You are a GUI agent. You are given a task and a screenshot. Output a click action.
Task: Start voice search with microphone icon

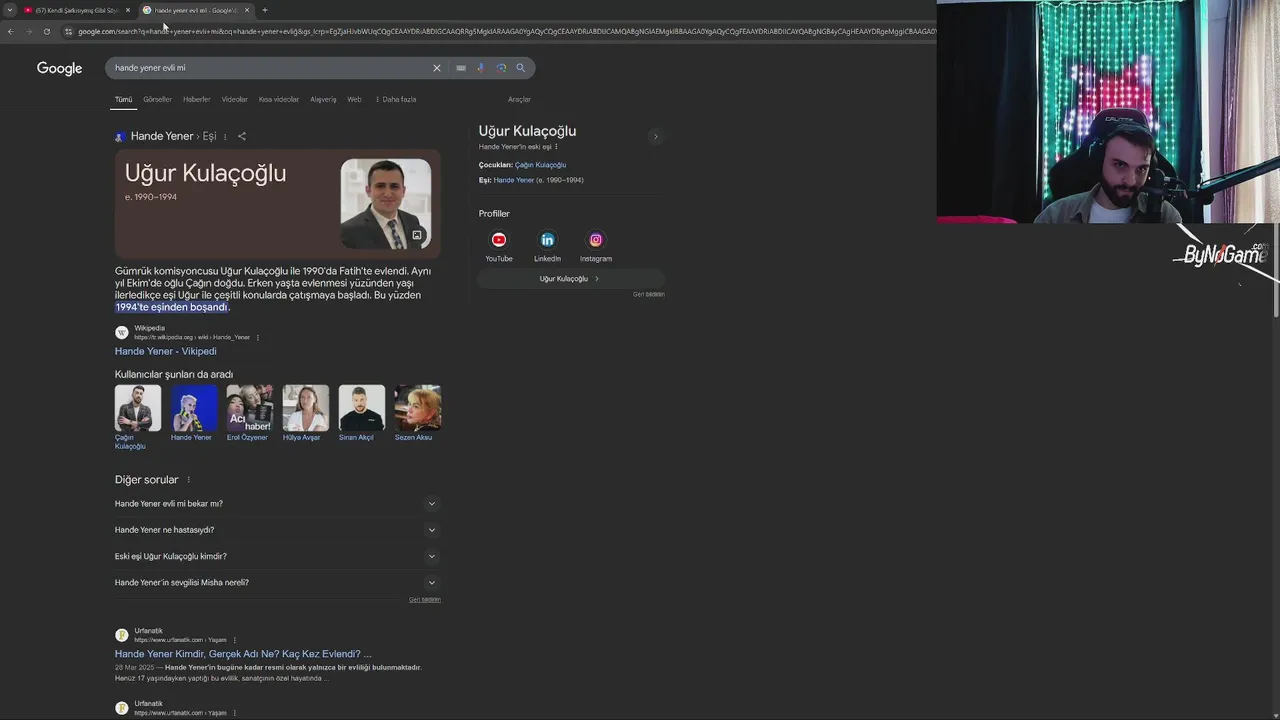coord(480,68)
